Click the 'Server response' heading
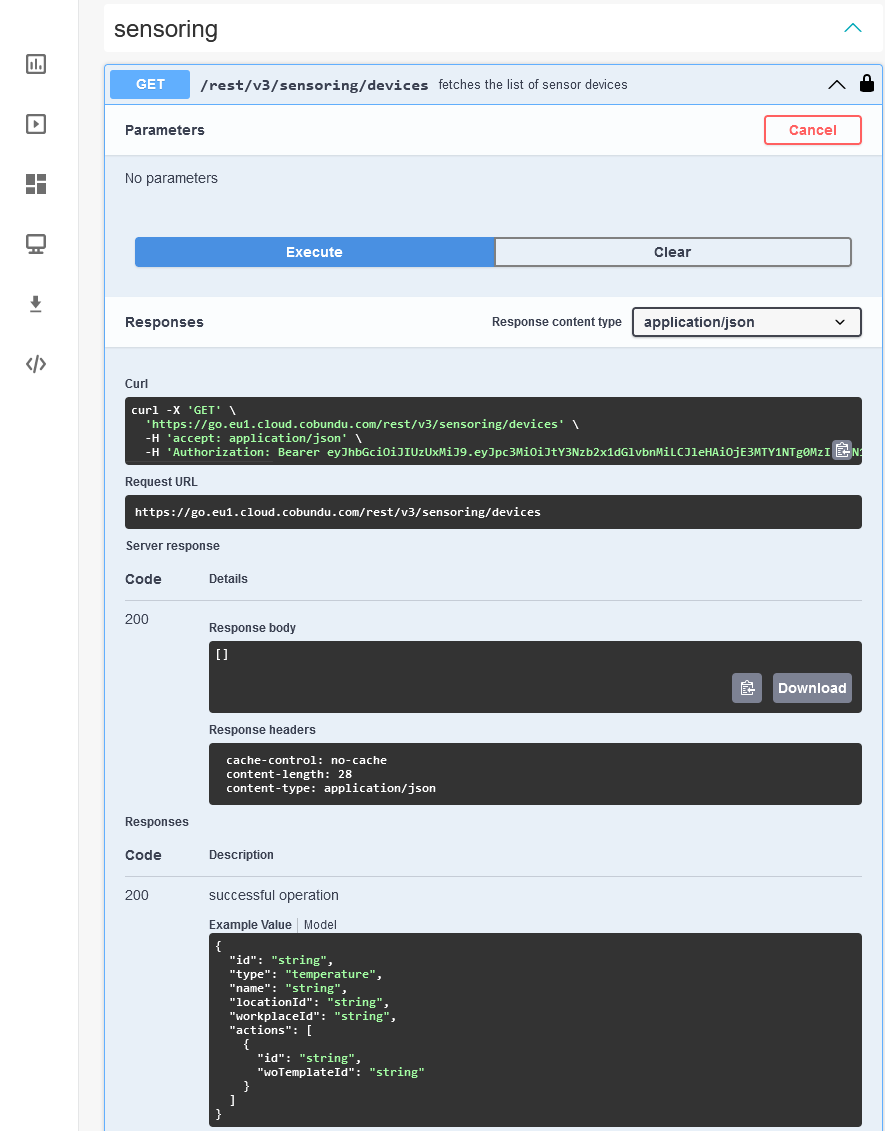This screenshot has width=885, height=1131. point(173,546)
